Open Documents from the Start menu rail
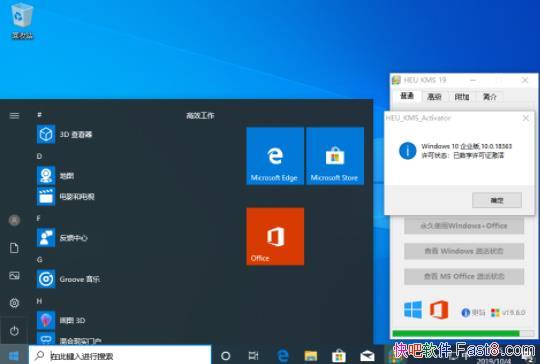Viewport: 540px width, 364px height. (x=14, y=248)
